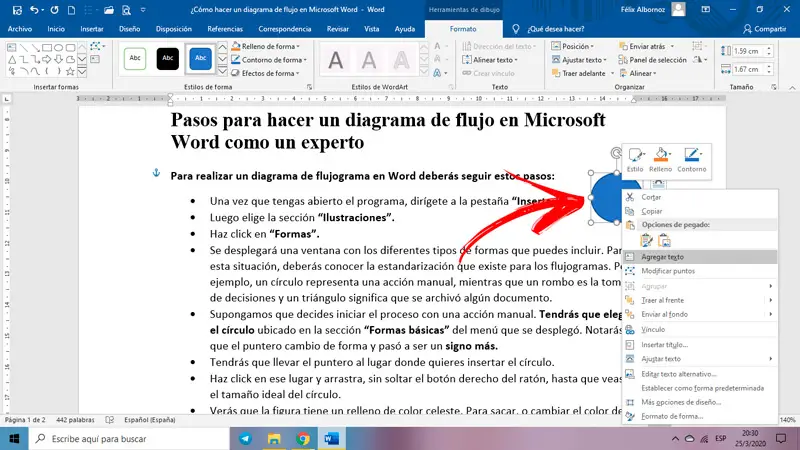Click the Compartir button

coord(764,29)
